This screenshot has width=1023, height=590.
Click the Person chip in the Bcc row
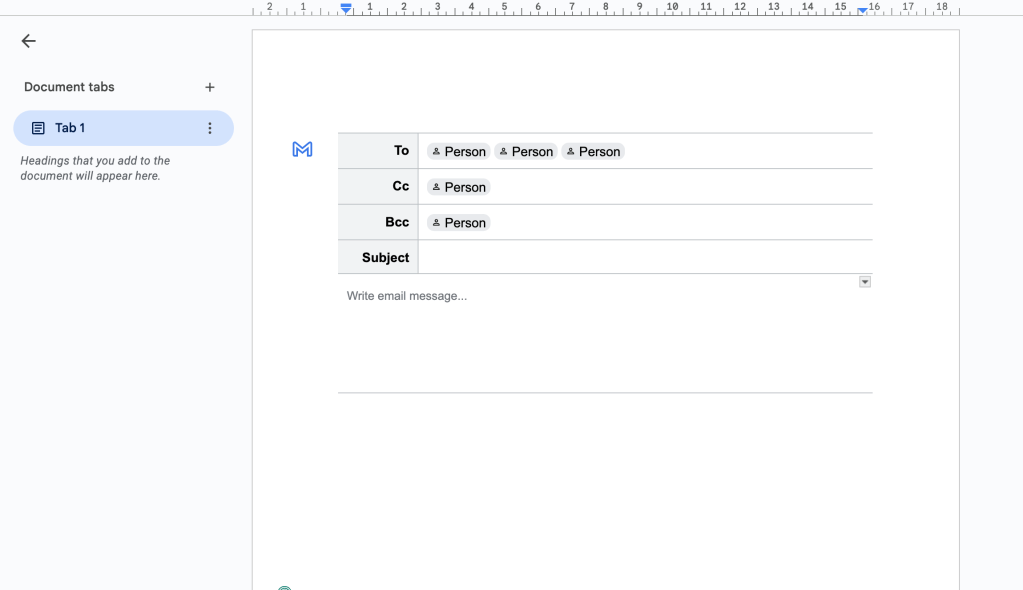(458, 223)
